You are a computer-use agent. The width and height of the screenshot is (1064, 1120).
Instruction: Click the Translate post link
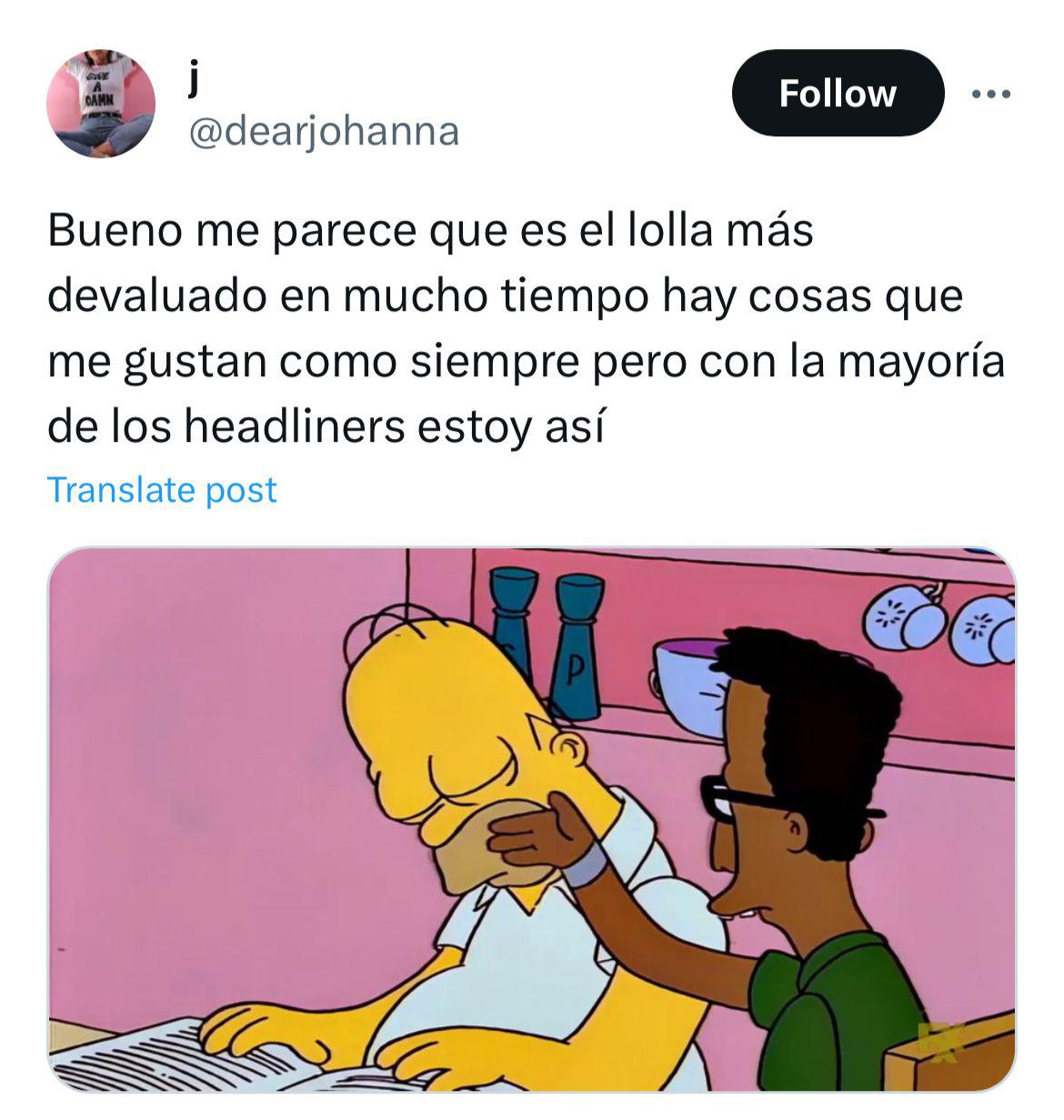tap(162, 490)
